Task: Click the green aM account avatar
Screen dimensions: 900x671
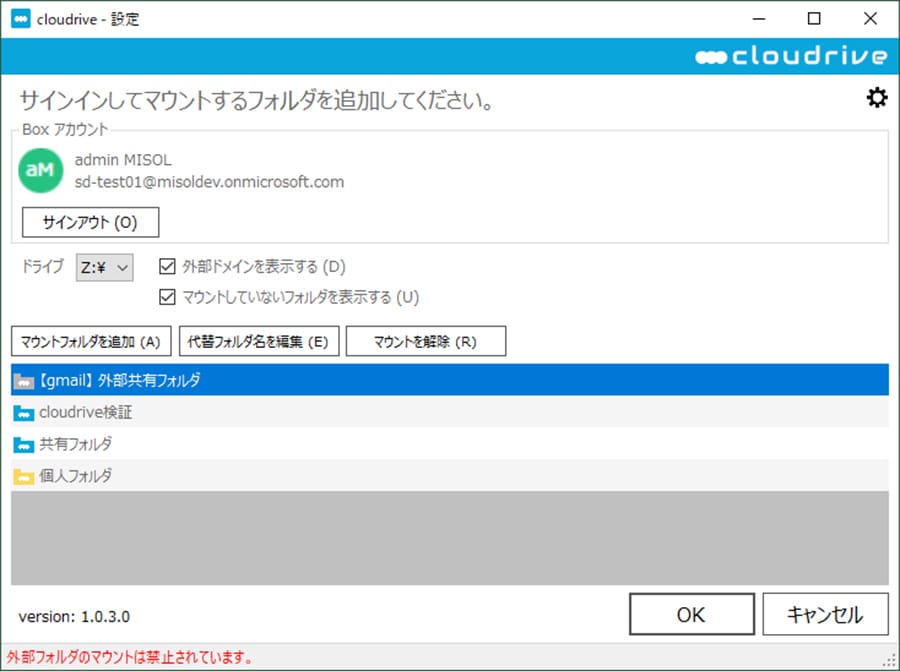Action: point(40,170)
